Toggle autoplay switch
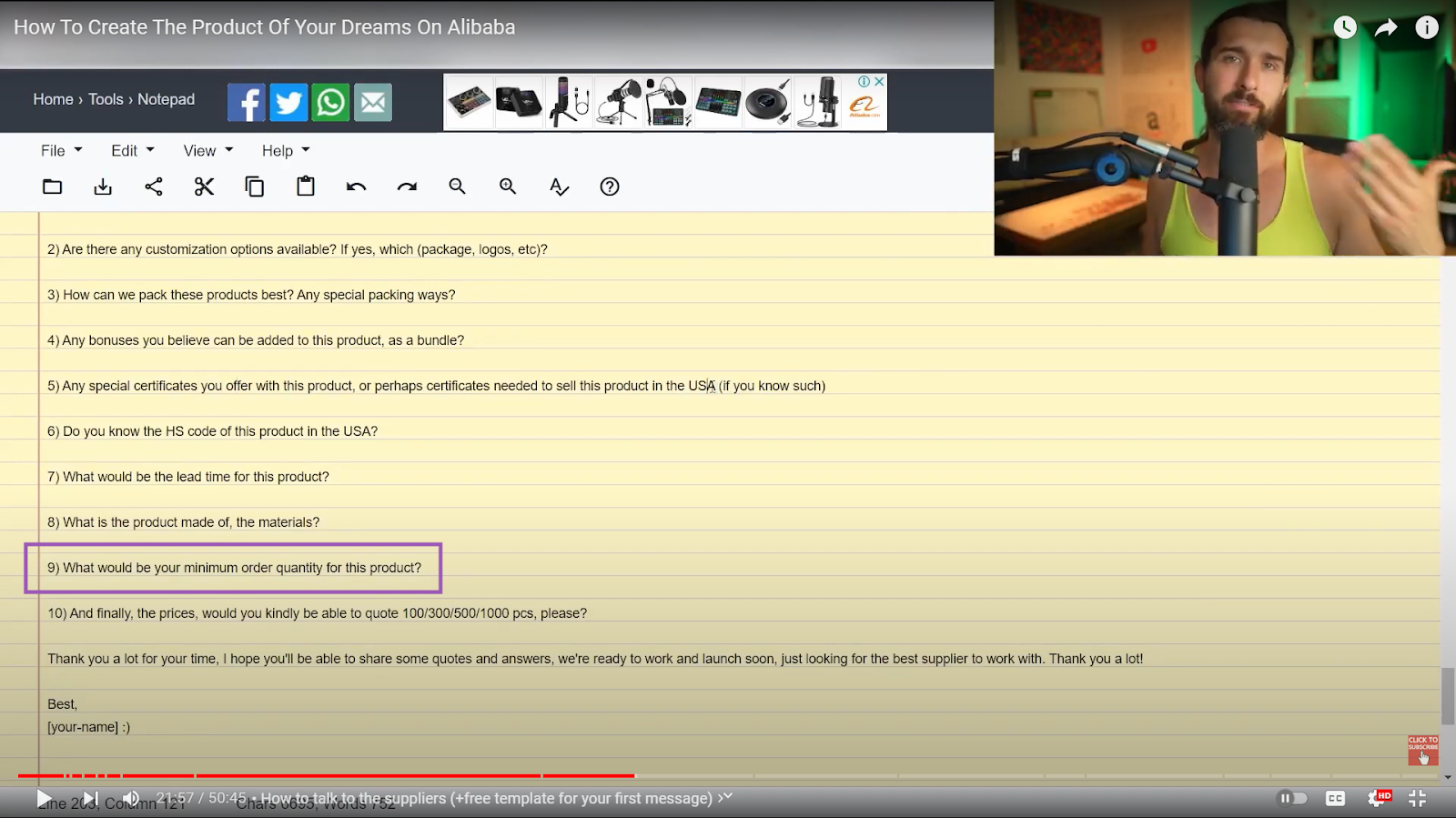The width and height of the screenshot is (1456, 818). 1292,798
